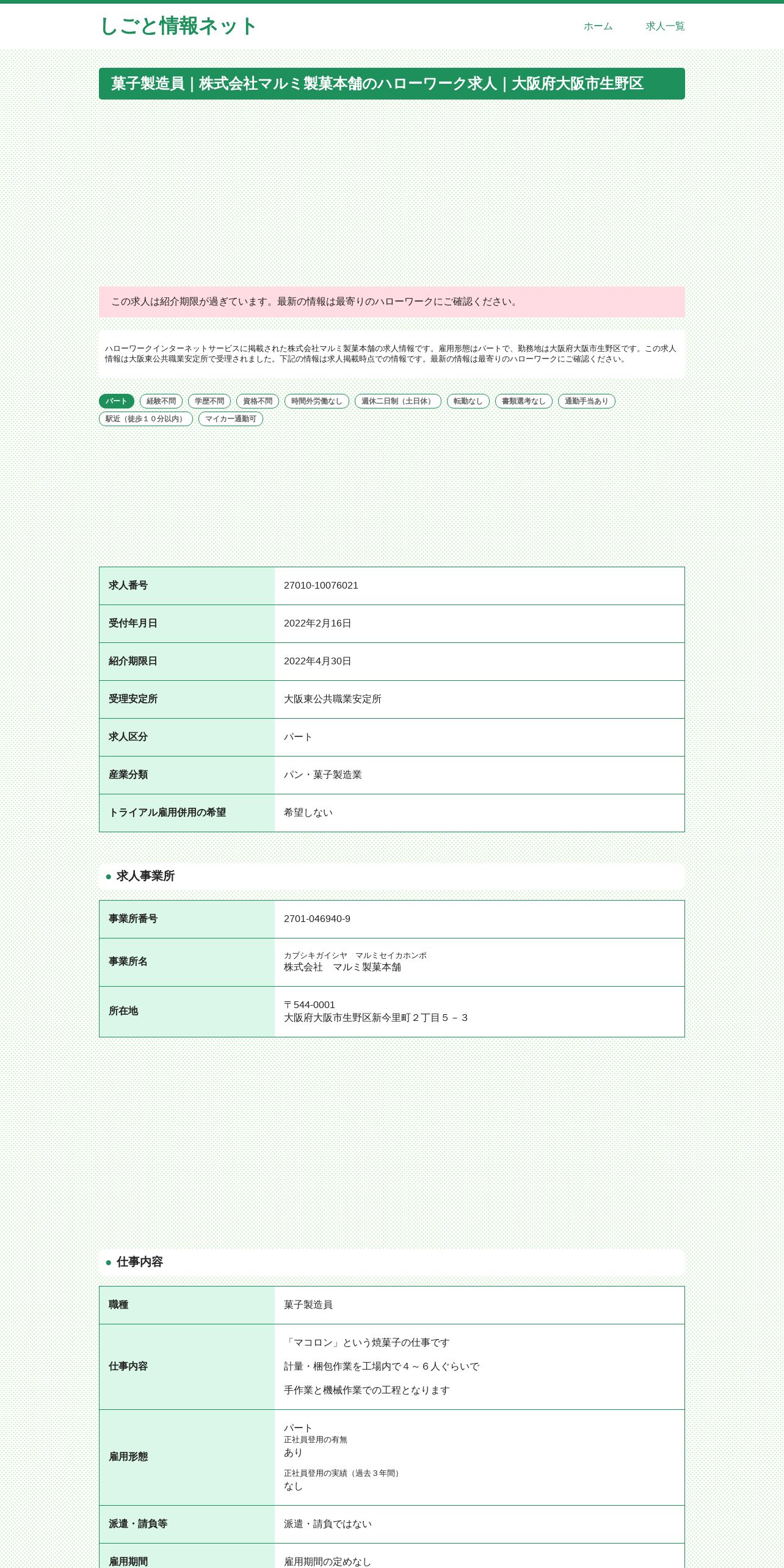
Task: Click the 求人区分 row label
Action: pos(128,737)
